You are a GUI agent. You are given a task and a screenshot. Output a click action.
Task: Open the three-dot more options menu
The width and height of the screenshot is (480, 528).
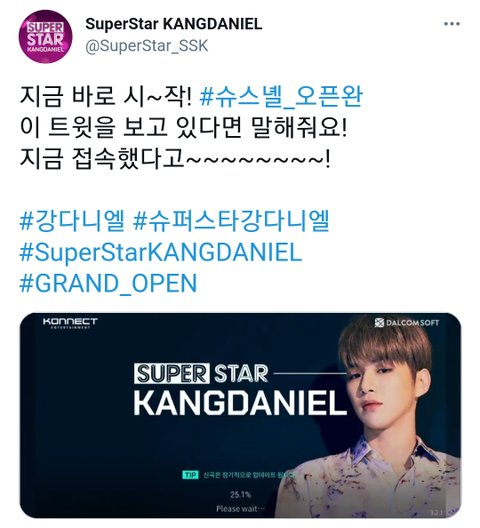(x=451, y=24)
